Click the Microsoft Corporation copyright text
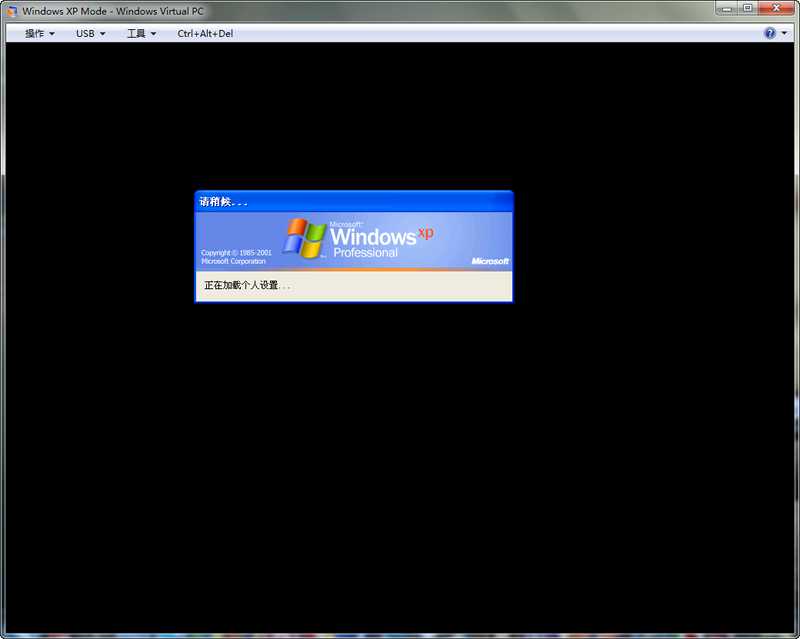 point(236,257)
